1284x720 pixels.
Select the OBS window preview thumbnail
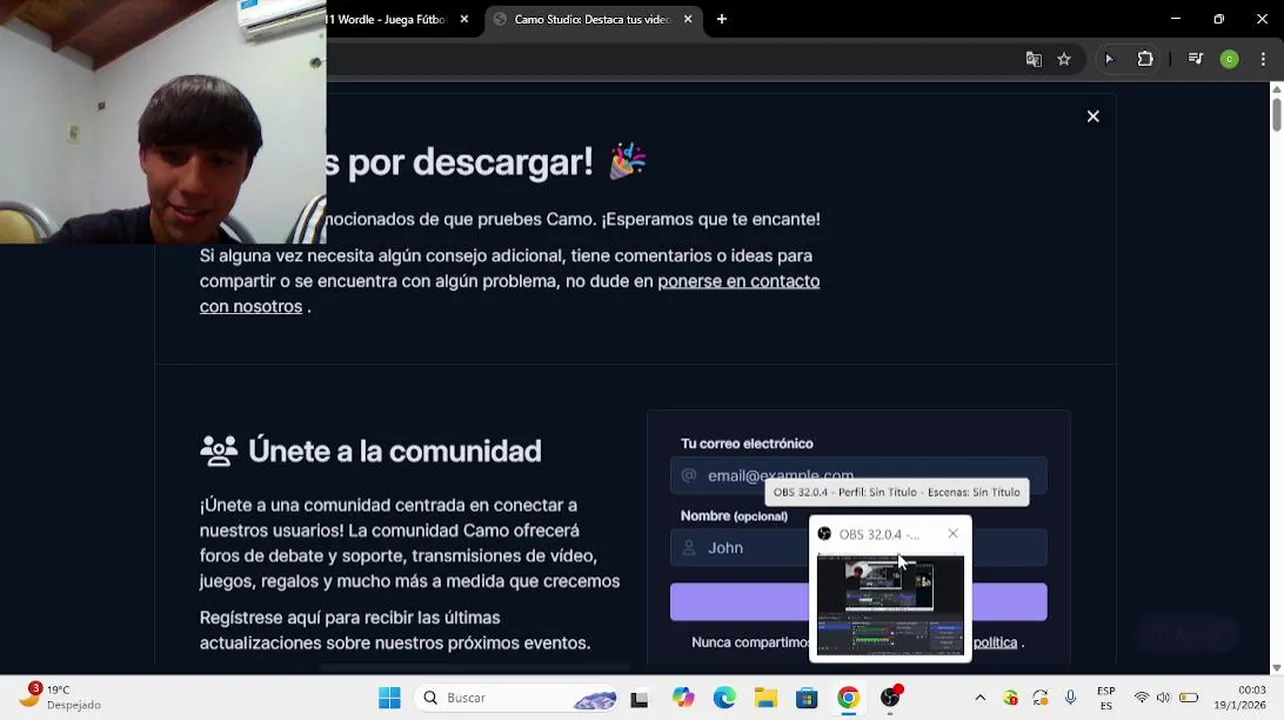coord(890,604)
